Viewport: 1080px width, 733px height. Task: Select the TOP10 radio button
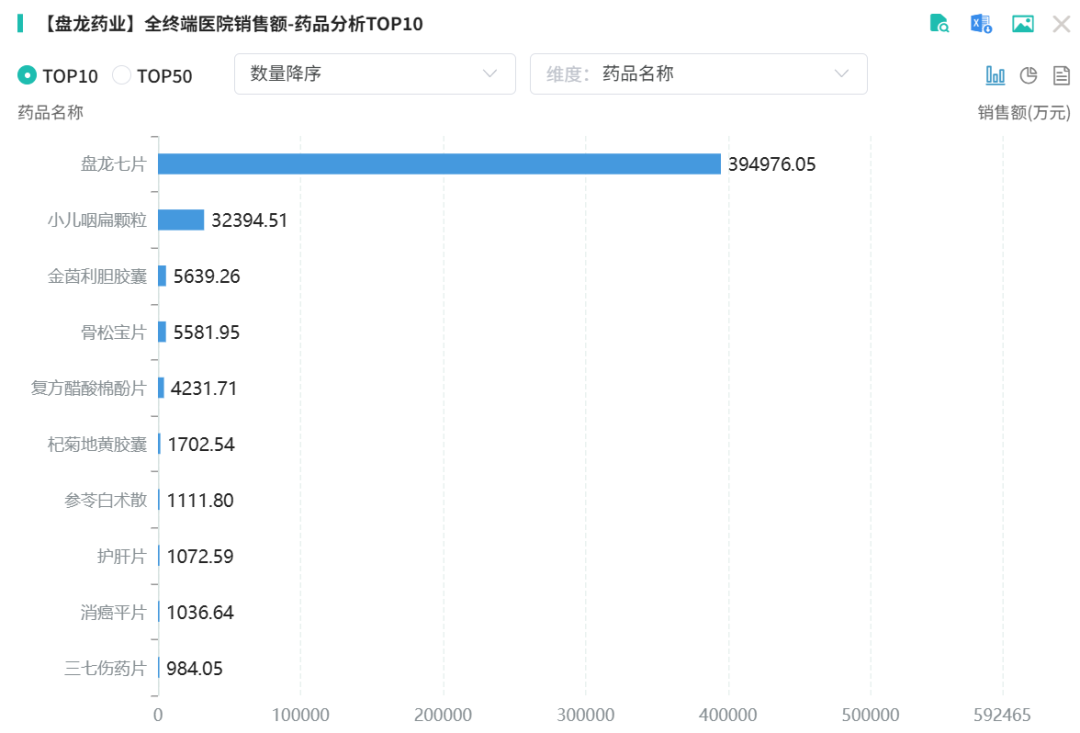[27, 75]
